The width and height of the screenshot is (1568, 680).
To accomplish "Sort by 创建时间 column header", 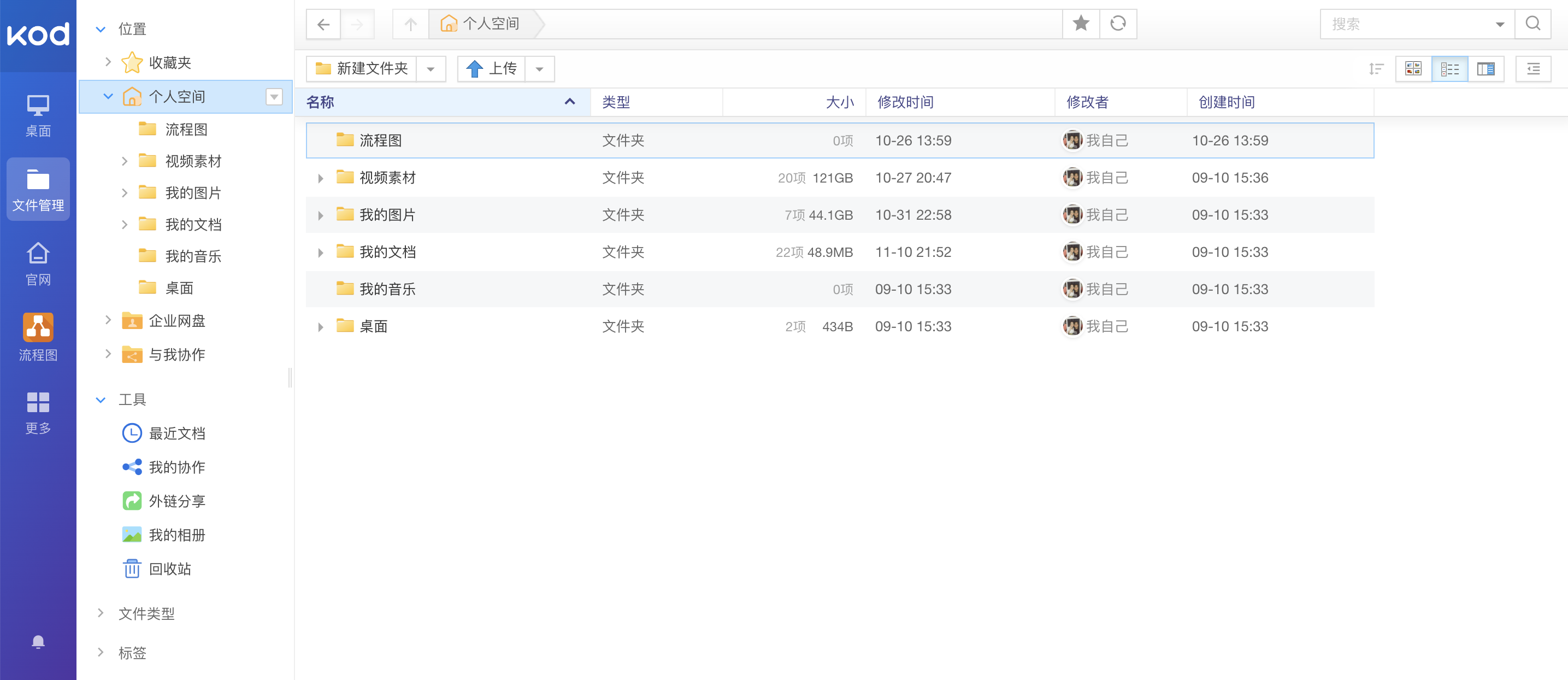I will tap(1280, 102).
